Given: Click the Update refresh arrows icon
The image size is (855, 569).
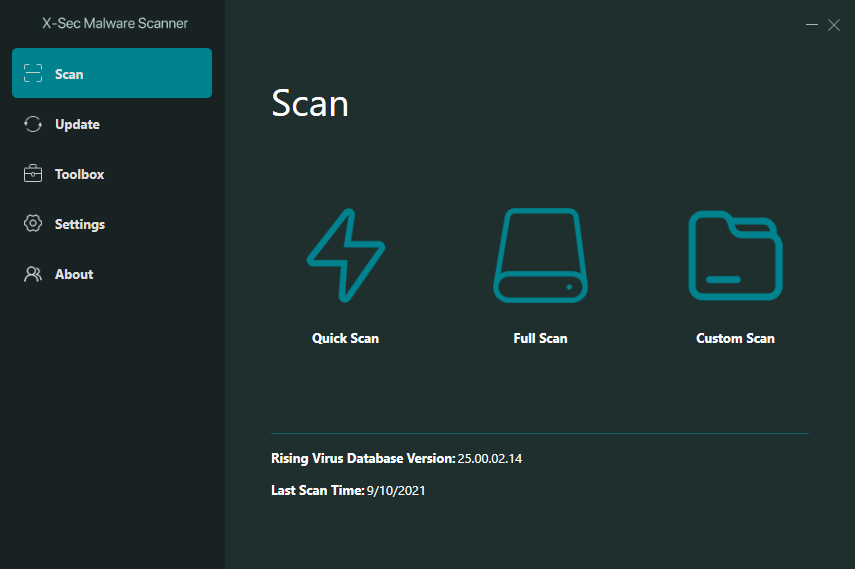Looking at the screenshot, I should 33,124.
